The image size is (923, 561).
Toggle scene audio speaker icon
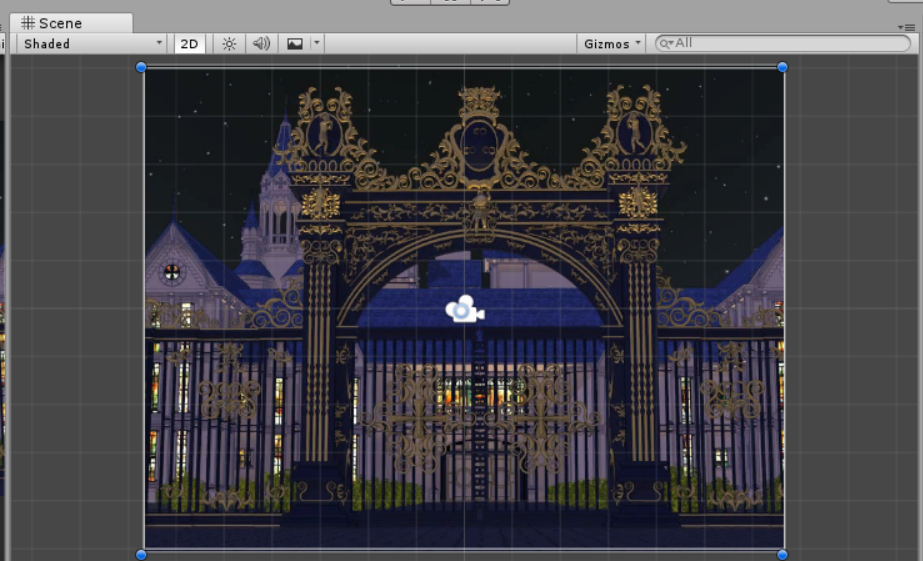[x=261, y=44]
